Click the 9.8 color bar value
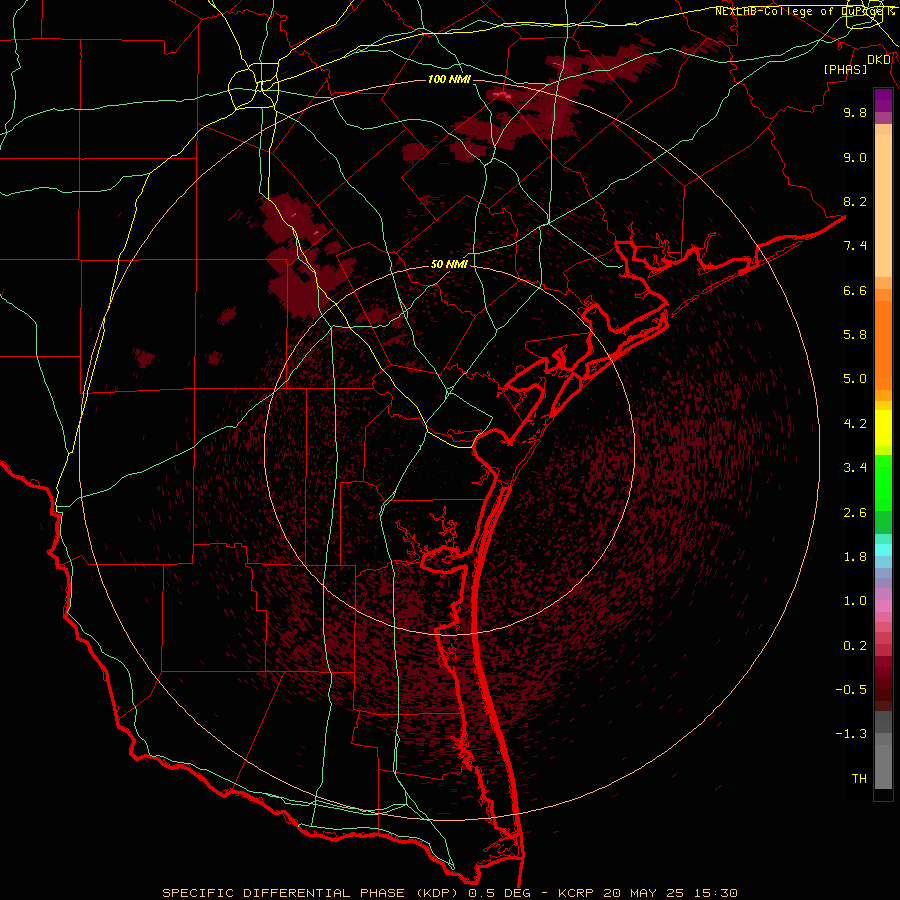900x900 pixels. tap(855, 112)
